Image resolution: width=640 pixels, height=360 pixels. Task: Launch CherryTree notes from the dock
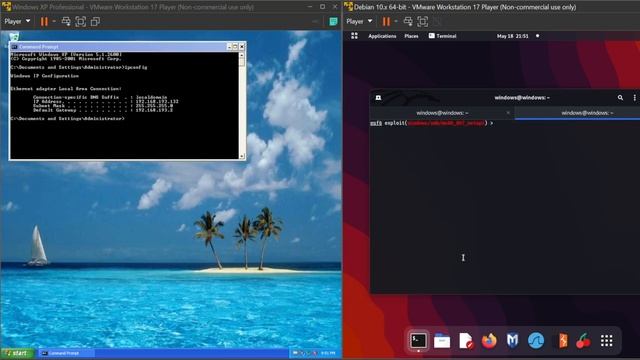583,341
